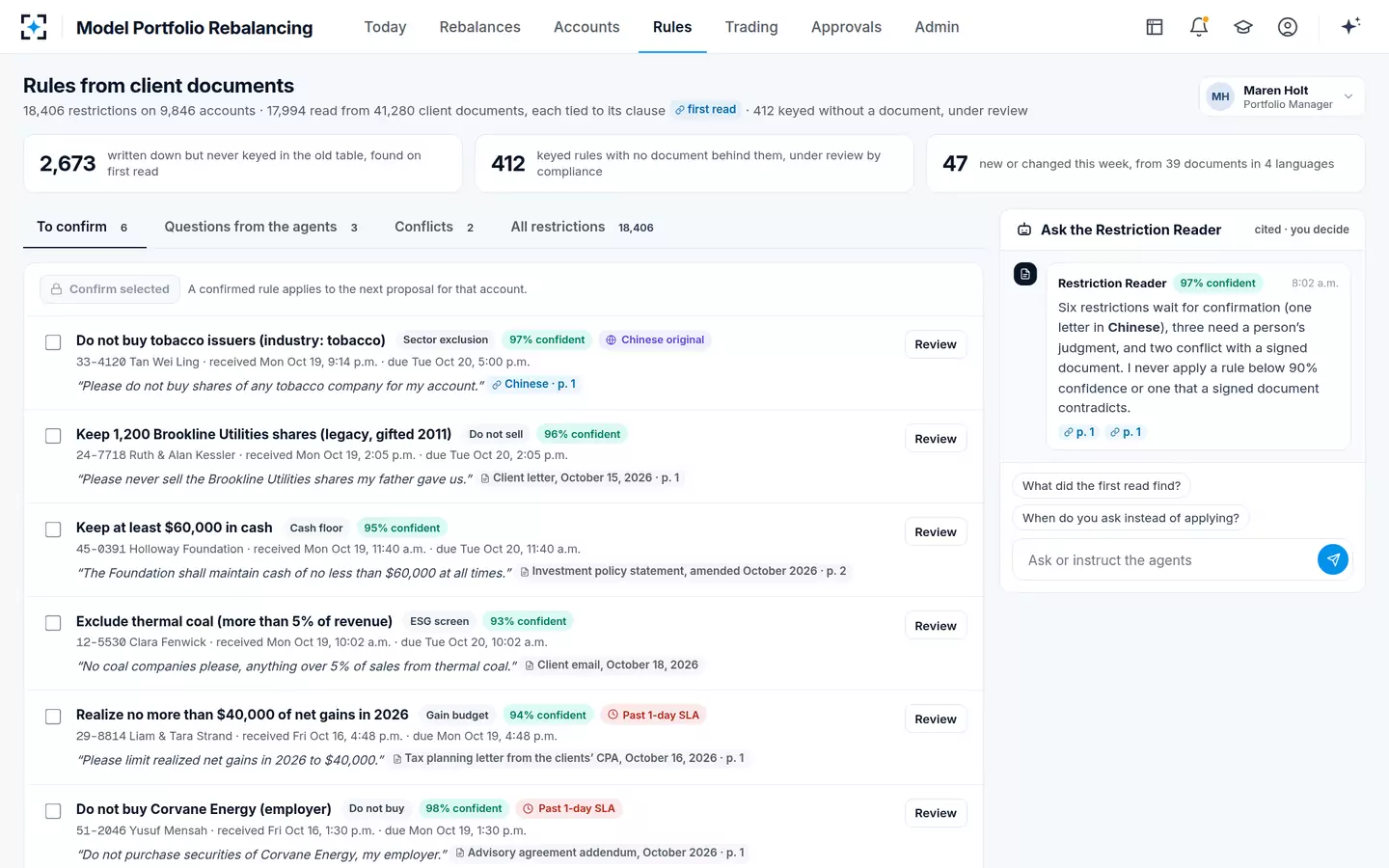The height and width of the screenshot is (868, 1389).
Task: Click the Model Portfolio Rebalancing logo icon
Action: [34, 27]
